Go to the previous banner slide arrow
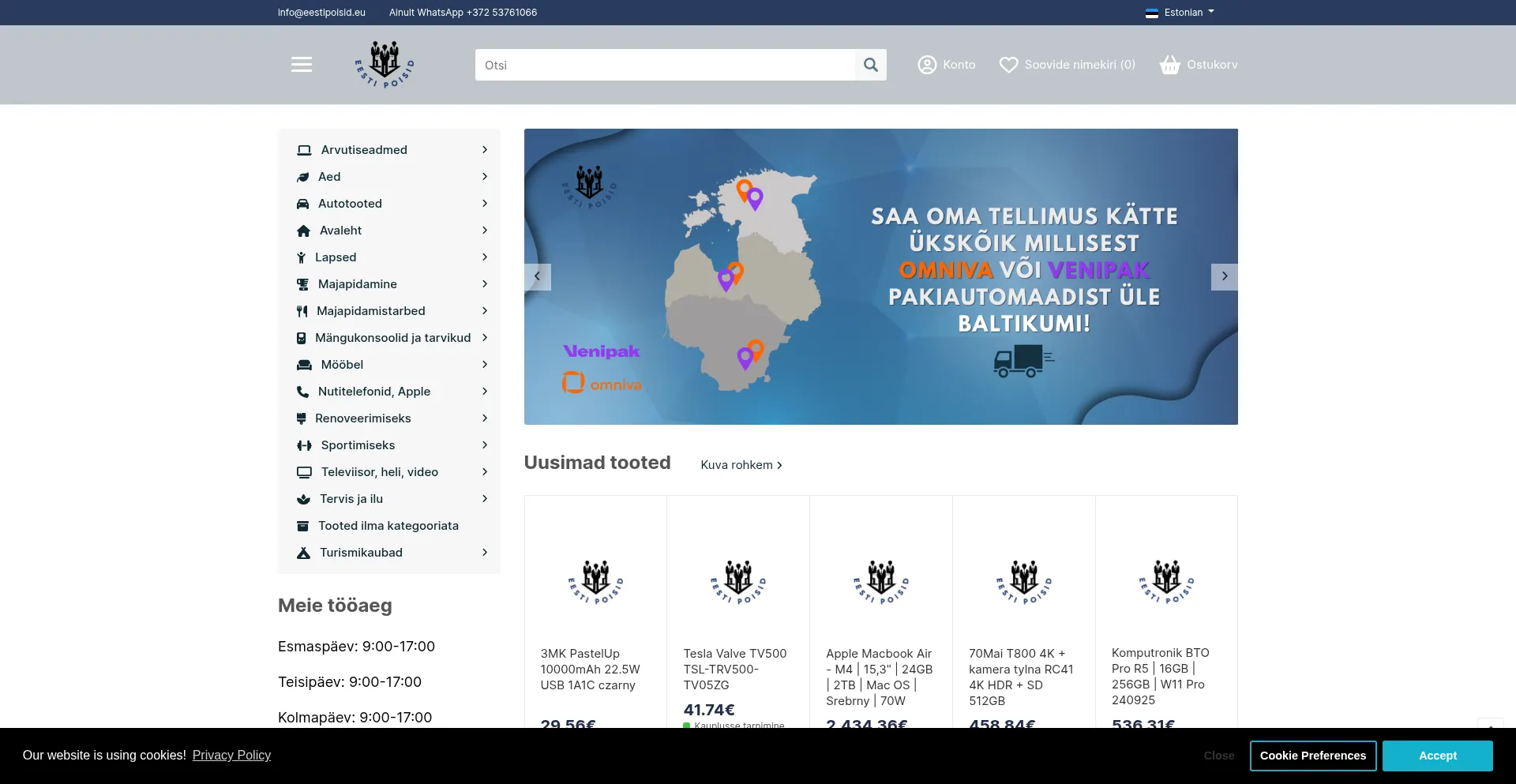 (538, 276)
